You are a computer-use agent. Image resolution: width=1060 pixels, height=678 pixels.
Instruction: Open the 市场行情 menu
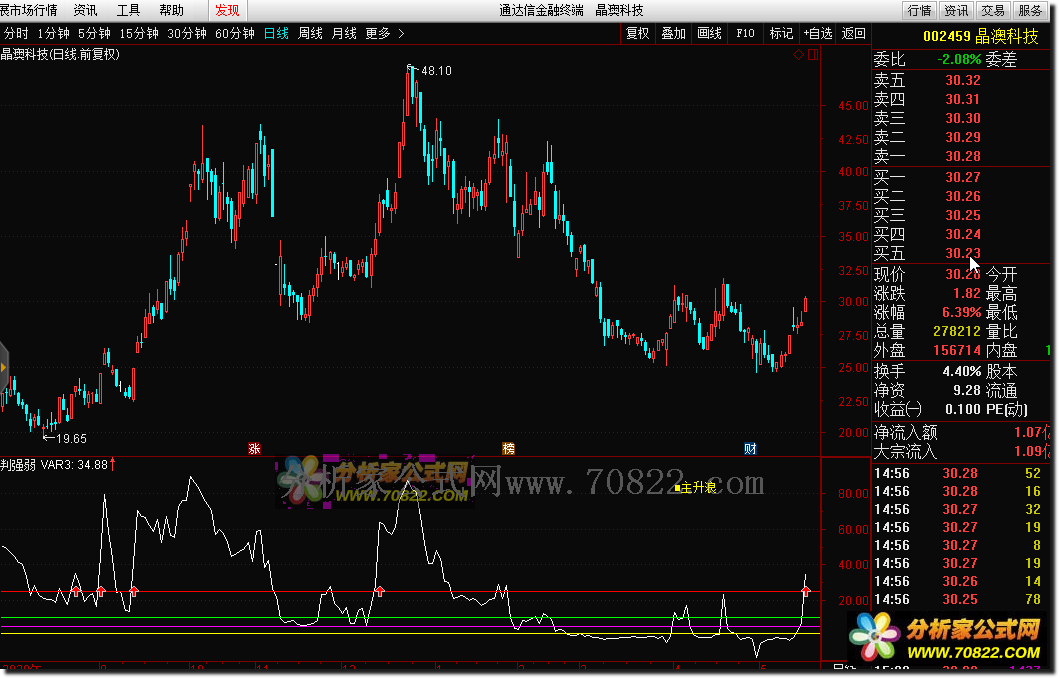(28, 10)
